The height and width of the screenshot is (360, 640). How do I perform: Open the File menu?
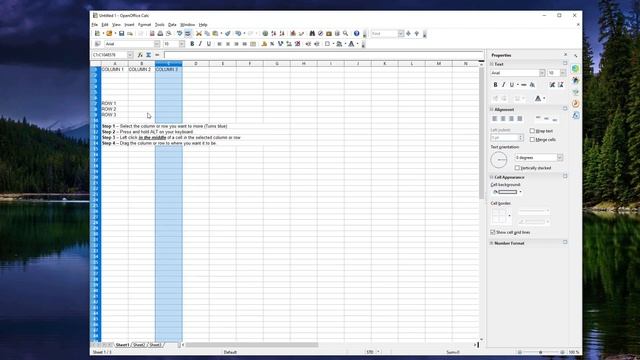tap(95, 25)
